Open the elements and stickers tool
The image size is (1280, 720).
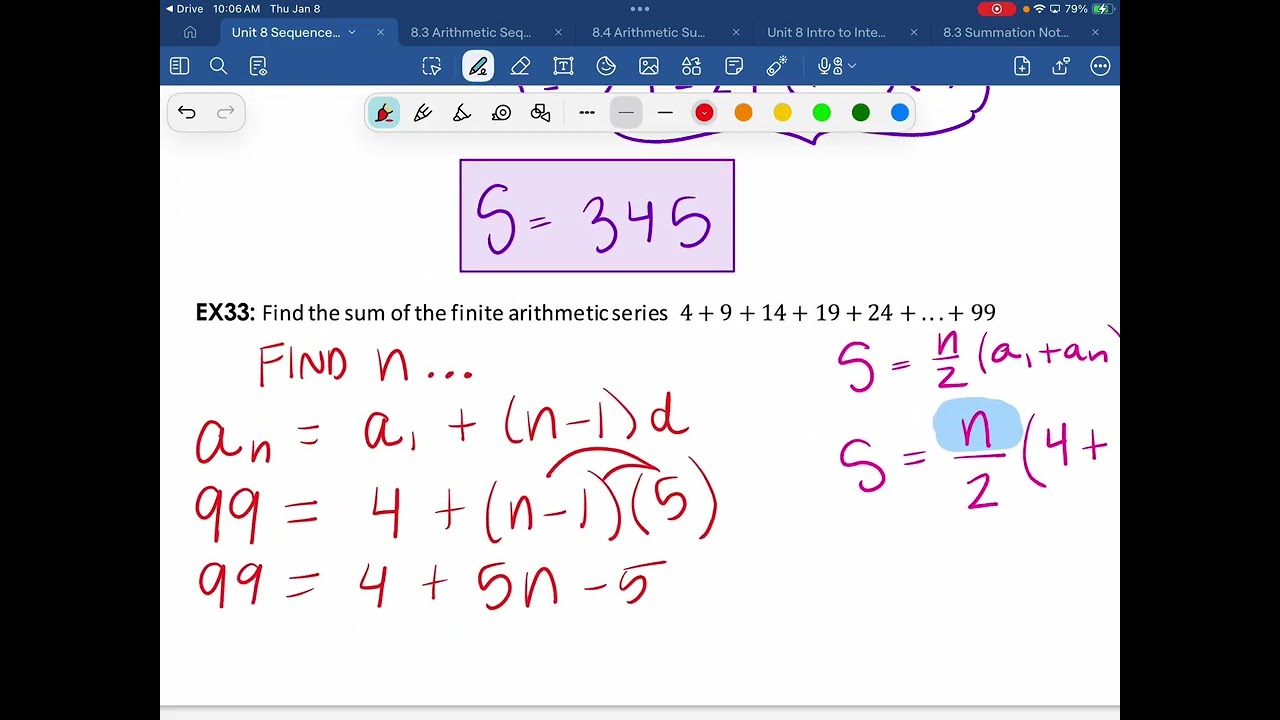click(x=692, y=66)
